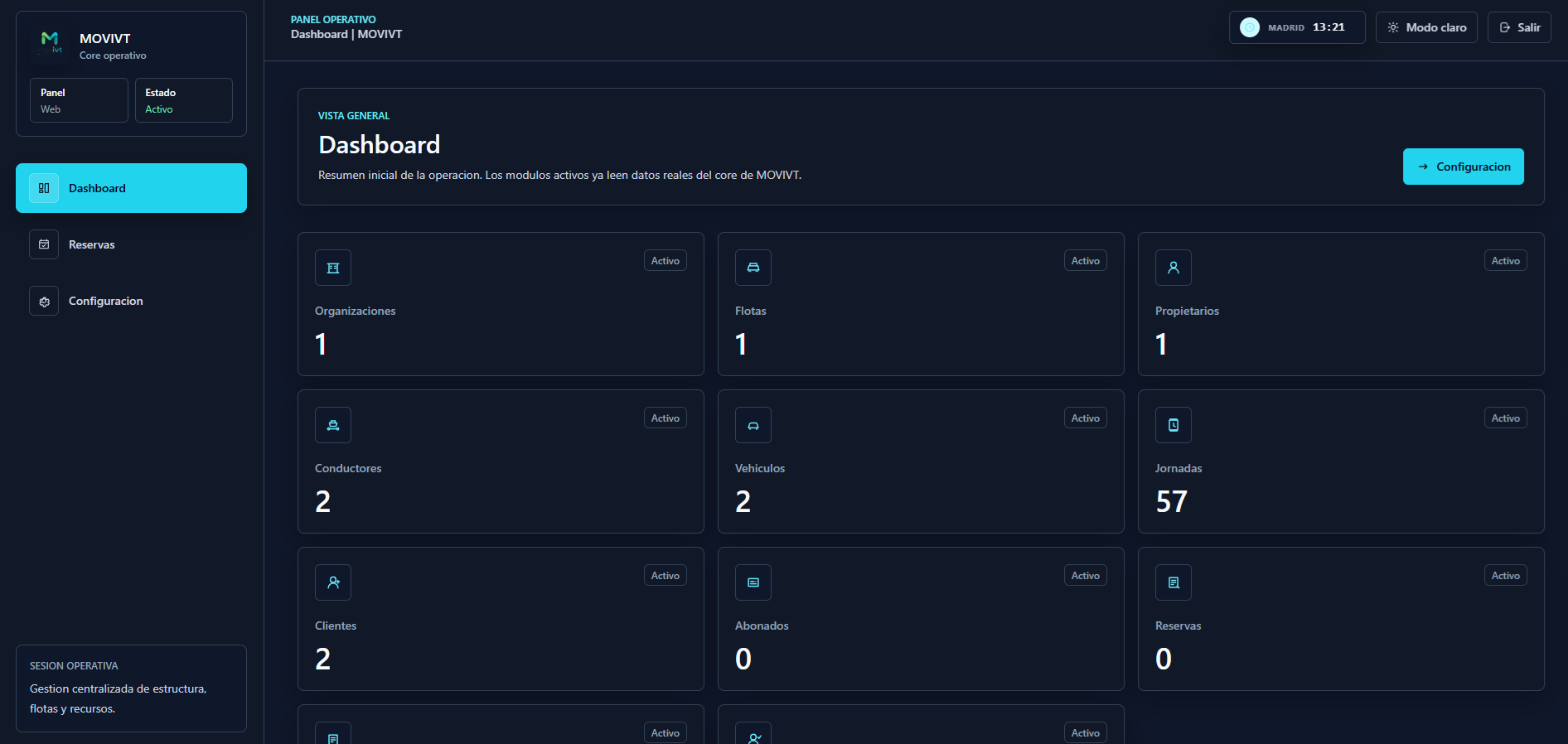Image resolution: width=1568 pixels, height=744 pixels.
Task: Click the Madrid clock circle icon
Action: pos(1250,27)
